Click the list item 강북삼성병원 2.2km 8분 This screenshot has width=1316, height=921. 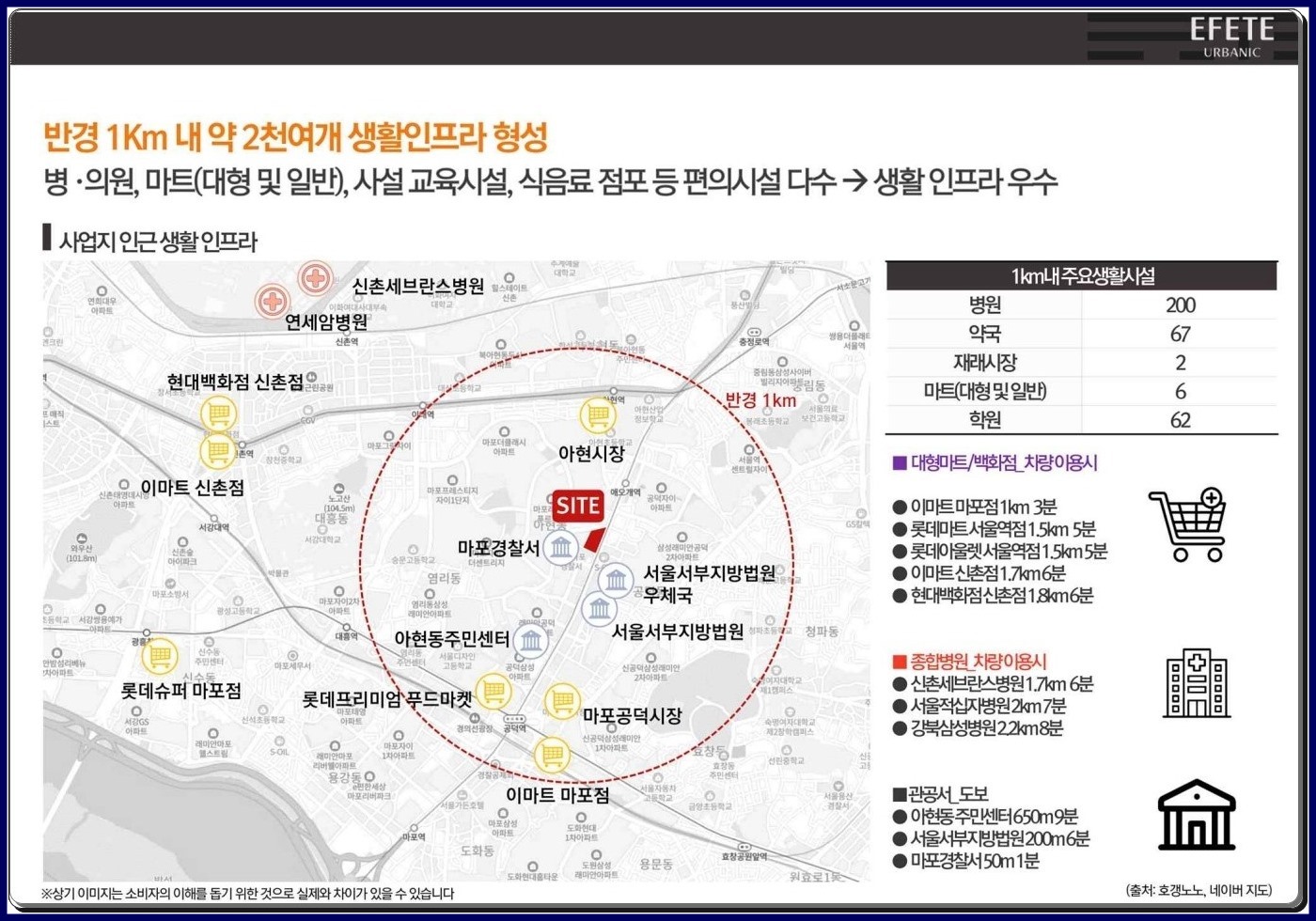click(x=978, y=728)
